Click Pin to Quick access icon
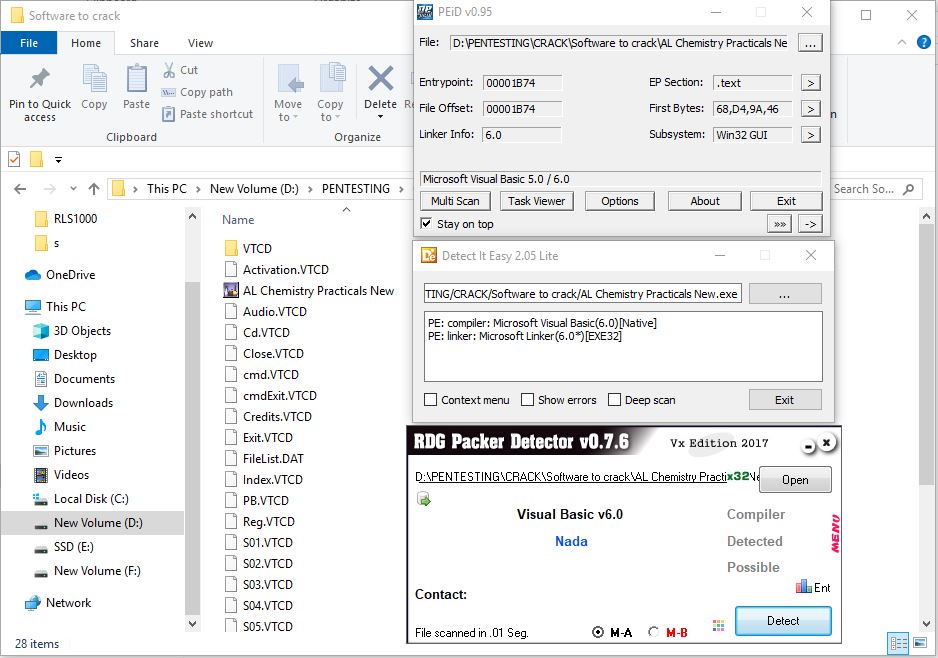This screenshot has width=938, height=658. point(39,78)
